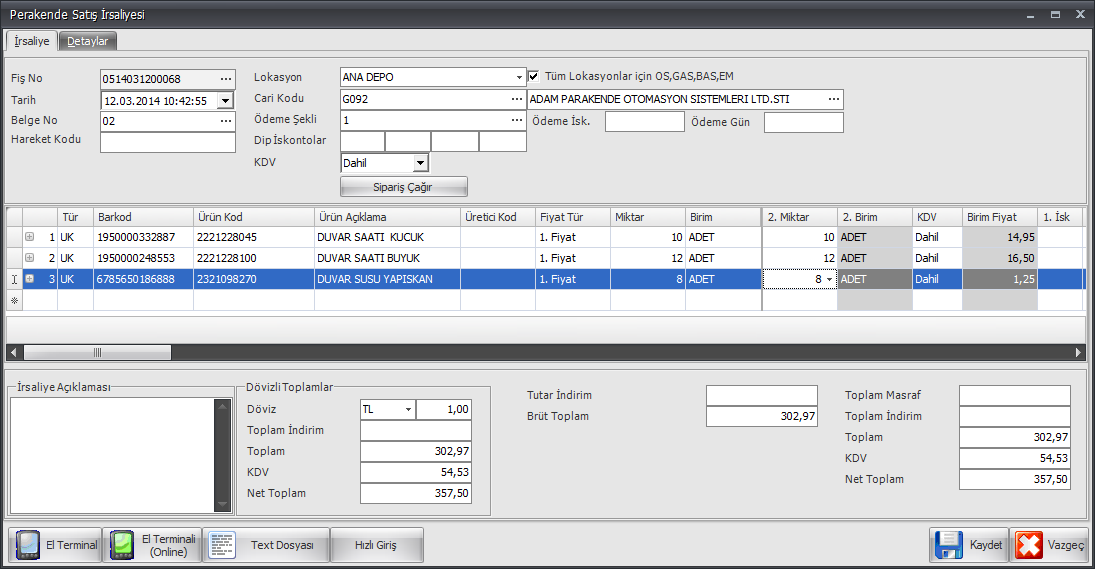Open Belge No lookup ellipsis button
Screen dimensions: 1095x569
point(226,121)
